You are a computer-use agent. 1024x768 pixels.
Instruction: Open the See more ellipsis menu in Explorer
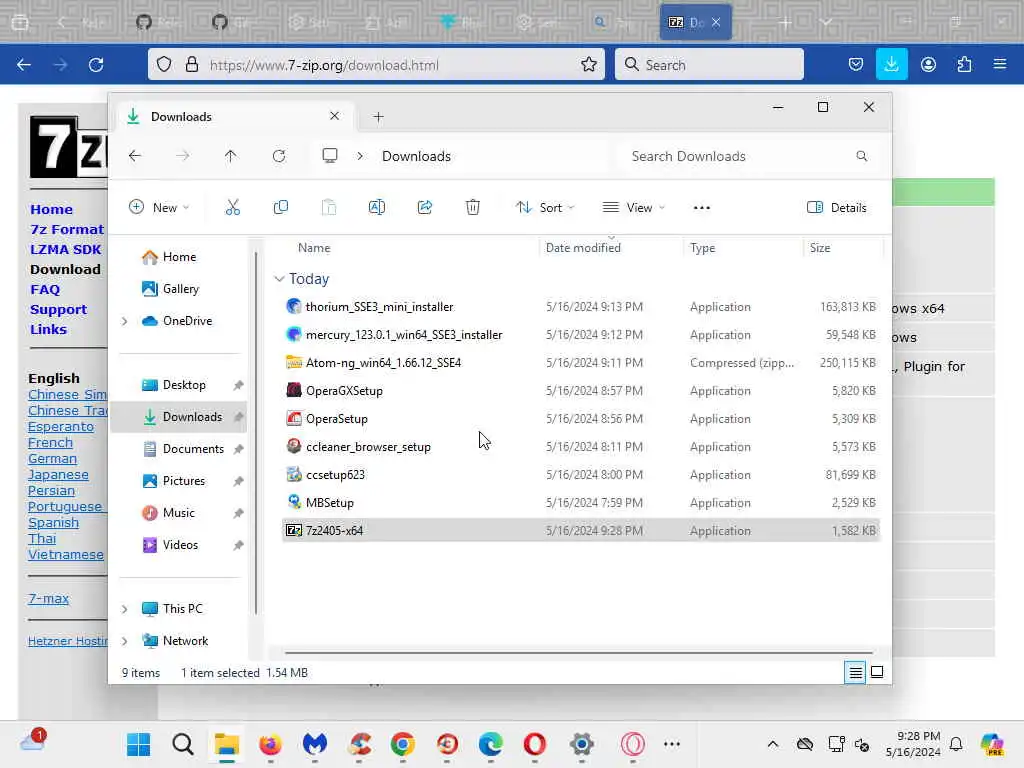coord(701,208)
